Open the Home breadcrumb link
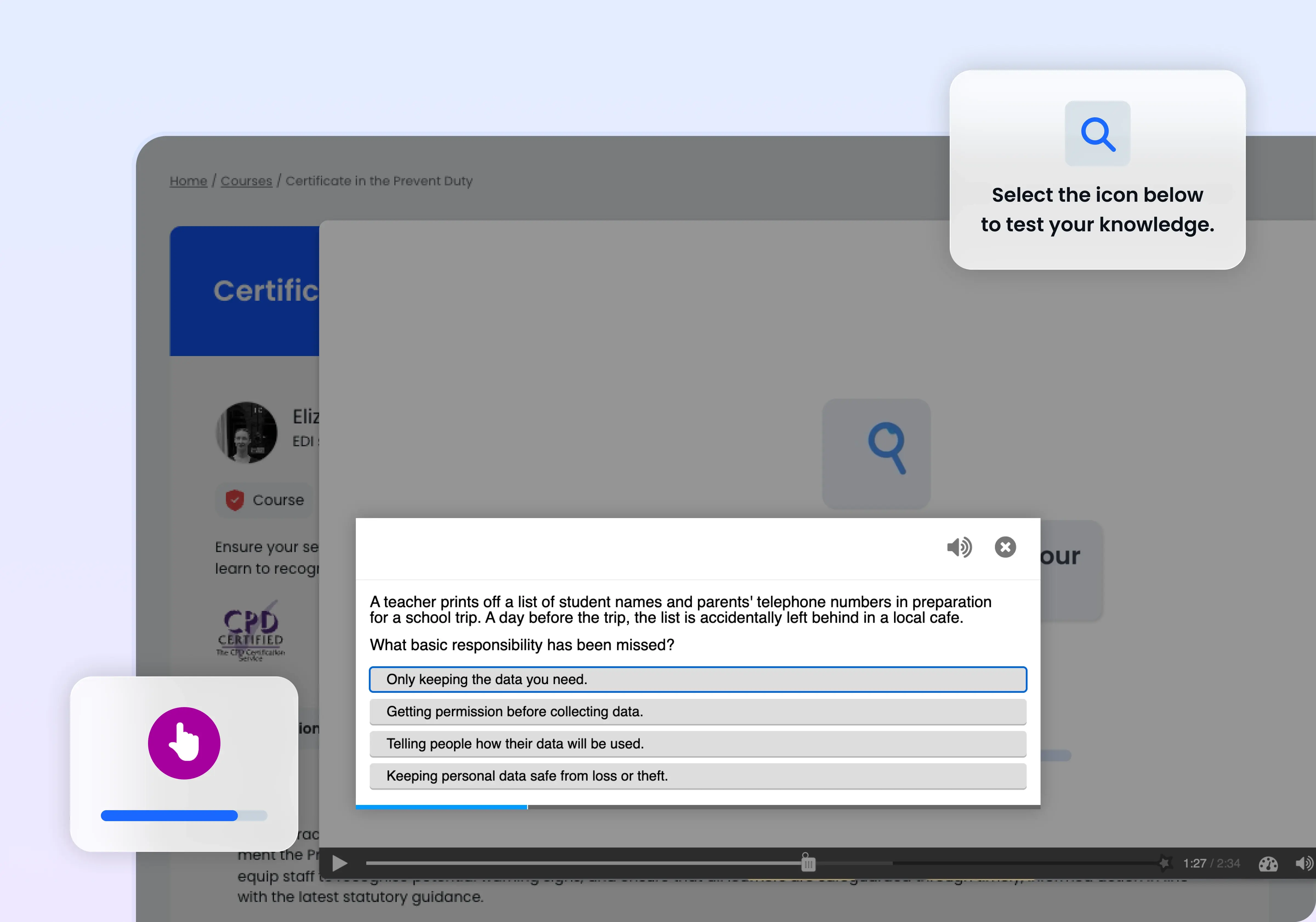This screenshot has width=1316, height=922. [x=188, y=181]
